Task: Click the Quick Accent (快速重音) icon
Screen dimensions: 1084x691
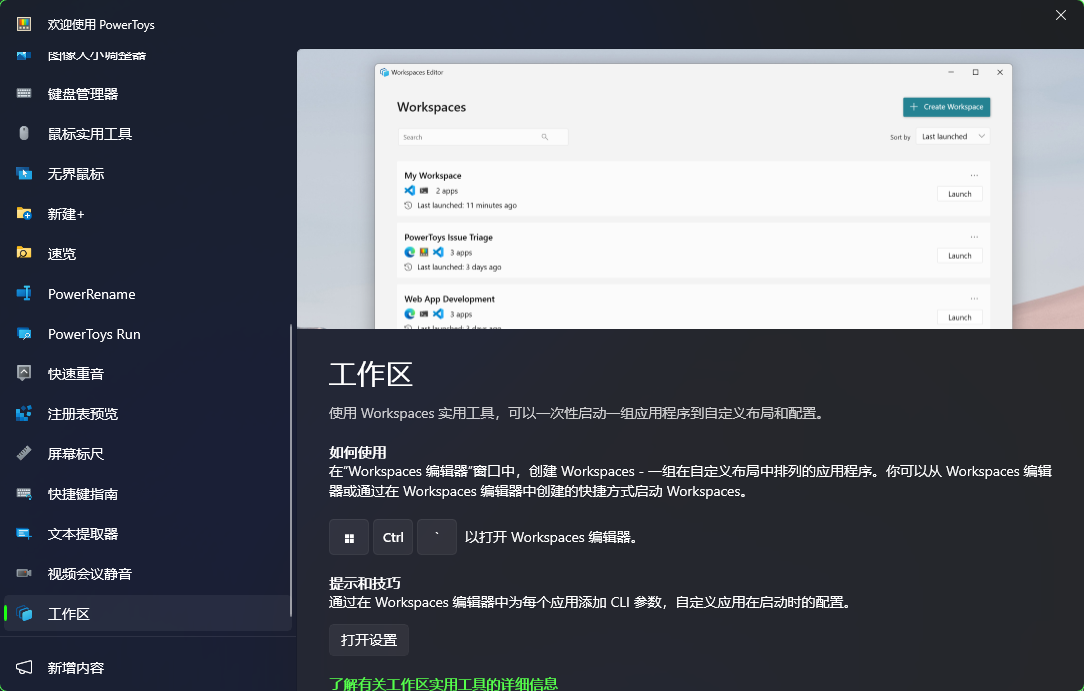Action: [x=24, y=373]
